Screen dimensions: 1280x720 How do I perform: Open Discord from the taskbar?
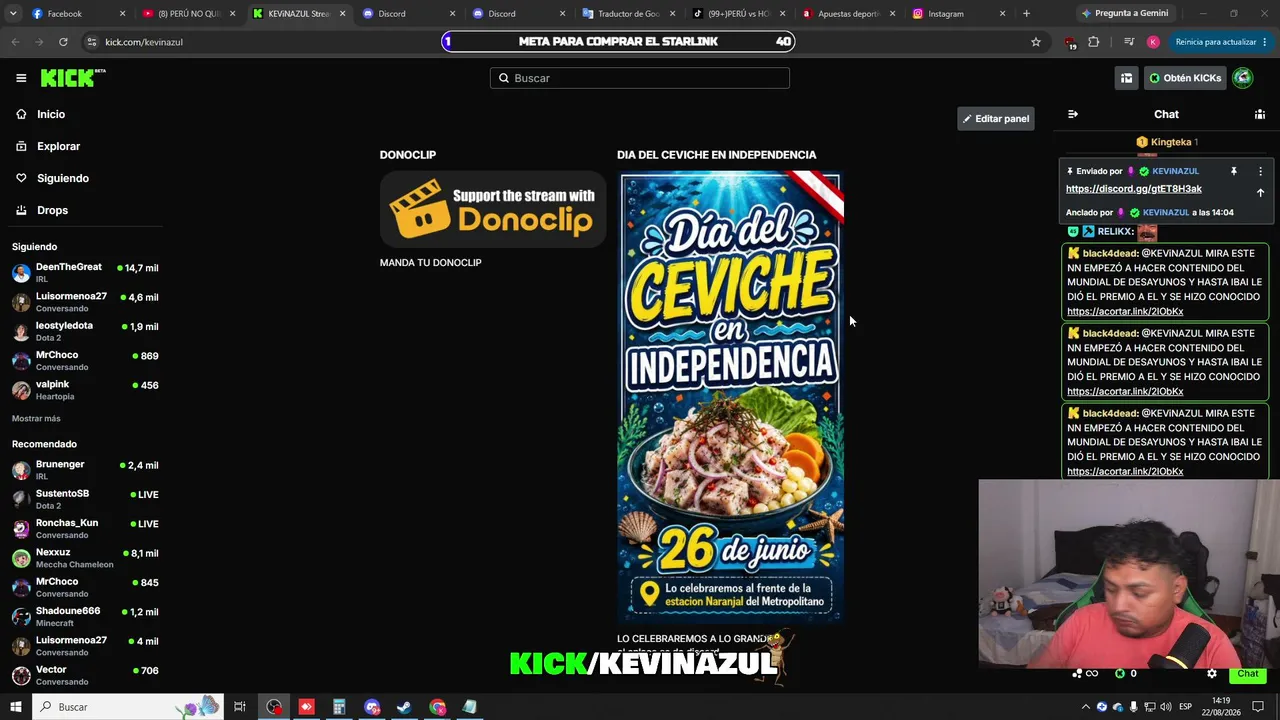click(372, 707)
